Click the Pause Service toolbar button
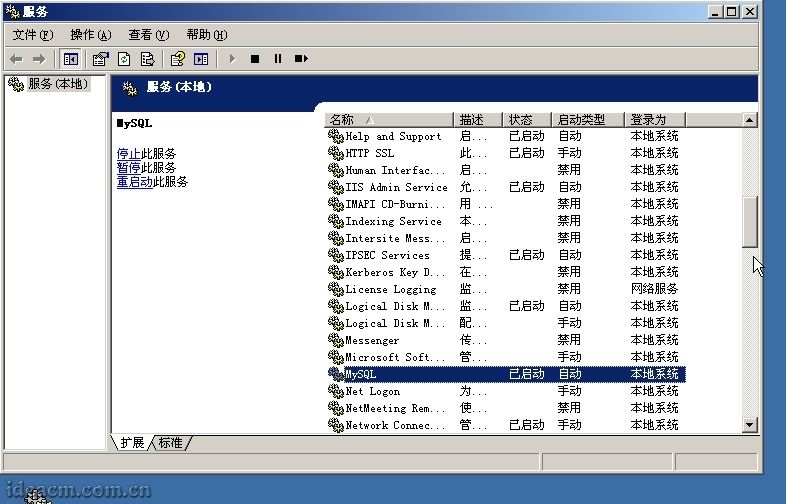Image resolution: width=786 pixels, height=504 pixels. point(278,59)
